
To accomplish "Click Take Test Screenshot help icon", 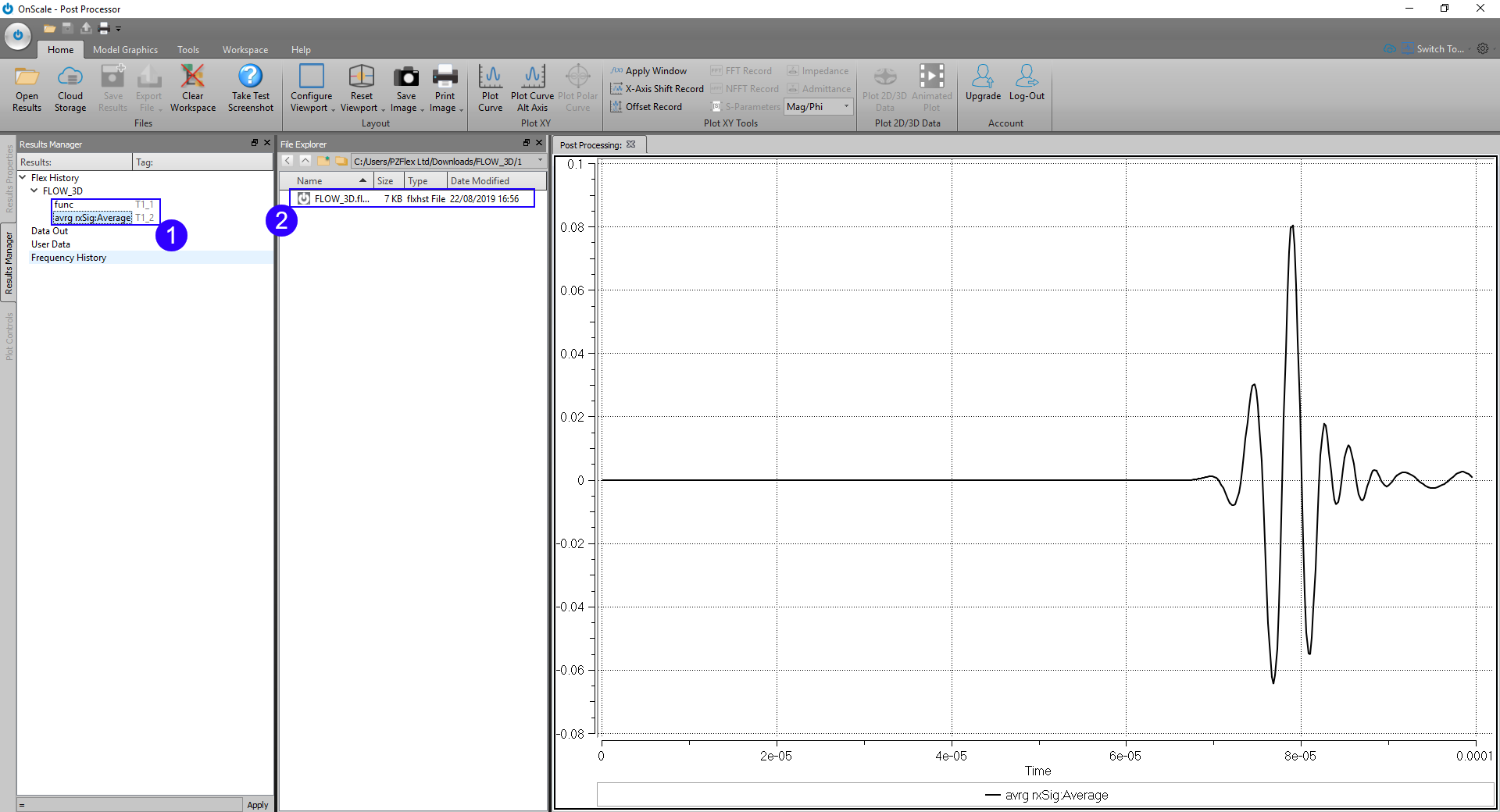I will pyautogui.click(x=250, y=77).
